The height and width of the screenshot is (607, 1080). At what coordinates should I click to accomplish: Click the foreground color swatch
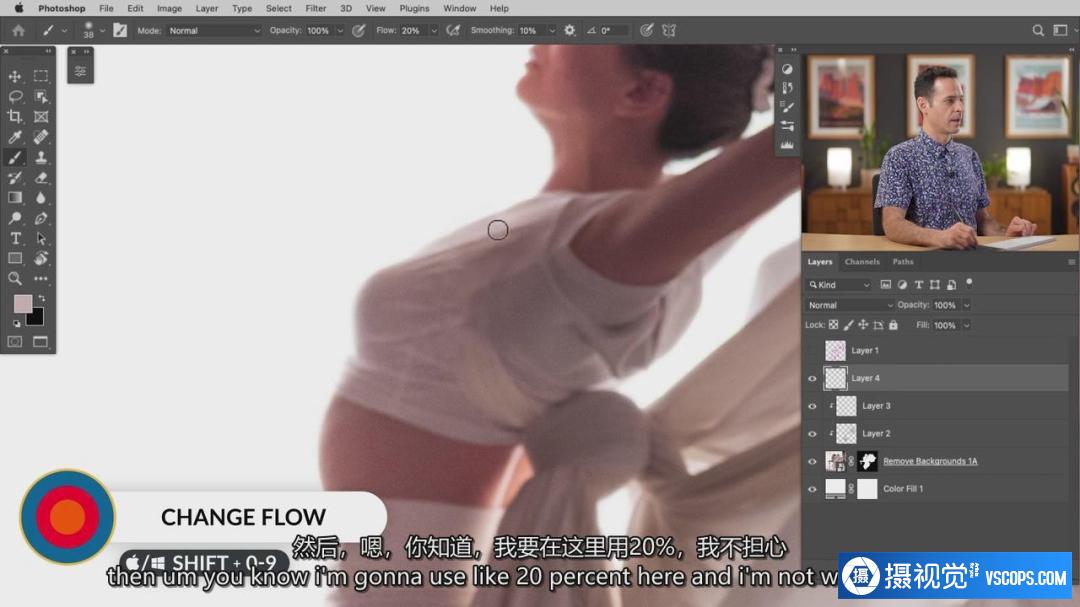(21, 304)
